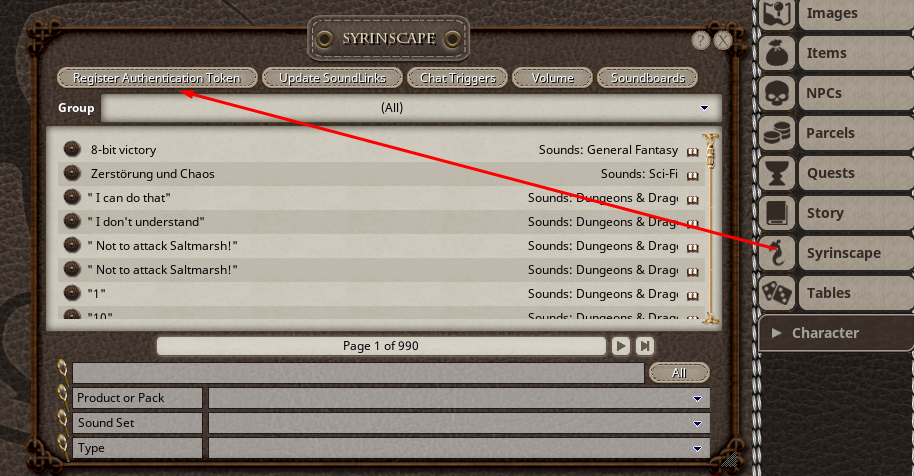Image resolution: width=914 pixels, height=476 pixels.
Task: Open the Sound Set dropdown arrow
Action: click(x=697, y=424)
